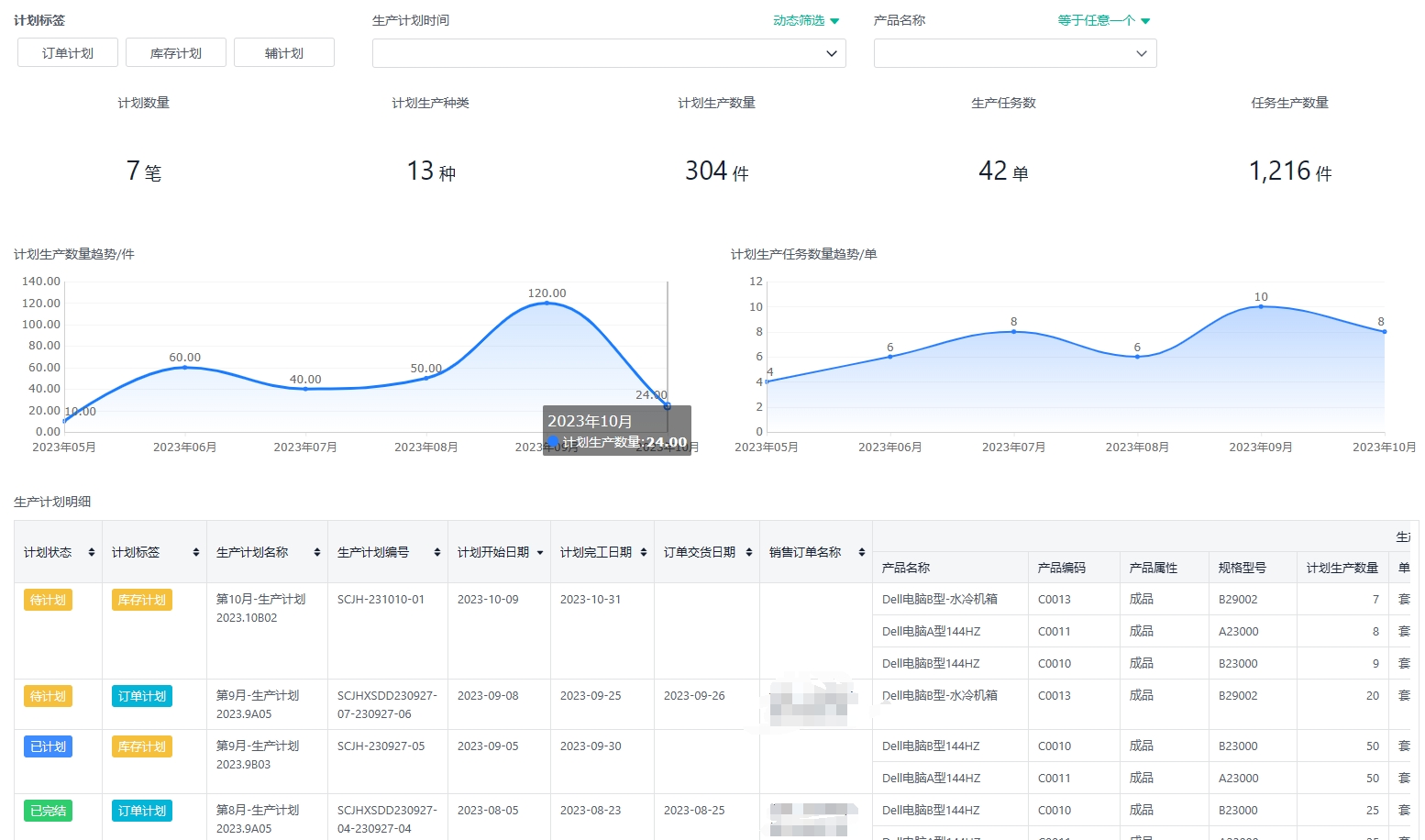Click the green 已完结 status tag
The width and height of the screenshot is (1425, 840).
(48, 811)
